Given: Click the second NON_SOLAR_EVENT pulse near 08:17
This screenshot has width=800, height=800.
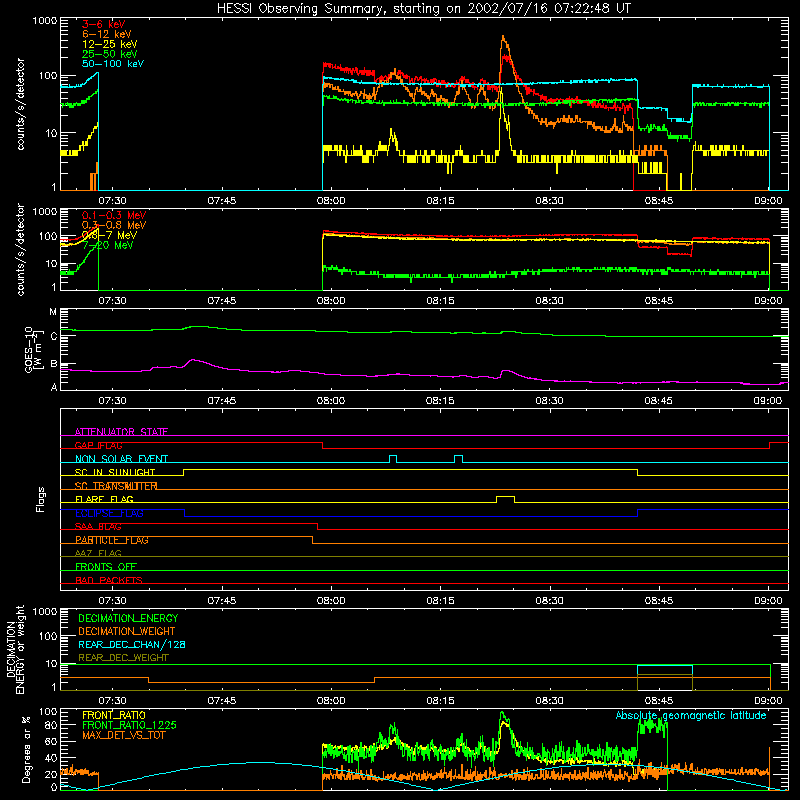Looking at the screenshot, I should pos(459,459).
